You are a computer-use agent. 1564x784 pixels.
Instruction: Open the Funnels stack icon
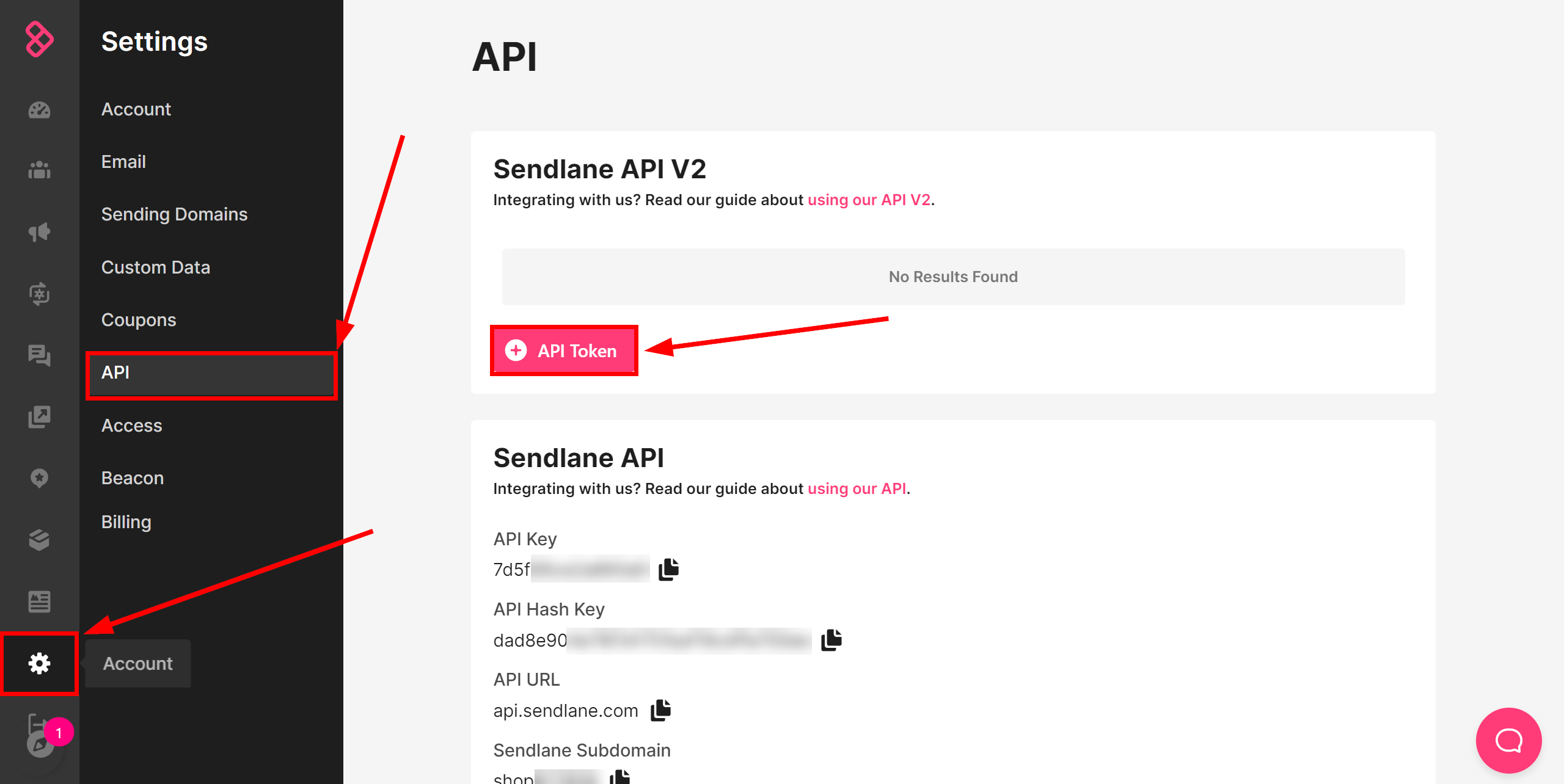[x=39, y=540]
